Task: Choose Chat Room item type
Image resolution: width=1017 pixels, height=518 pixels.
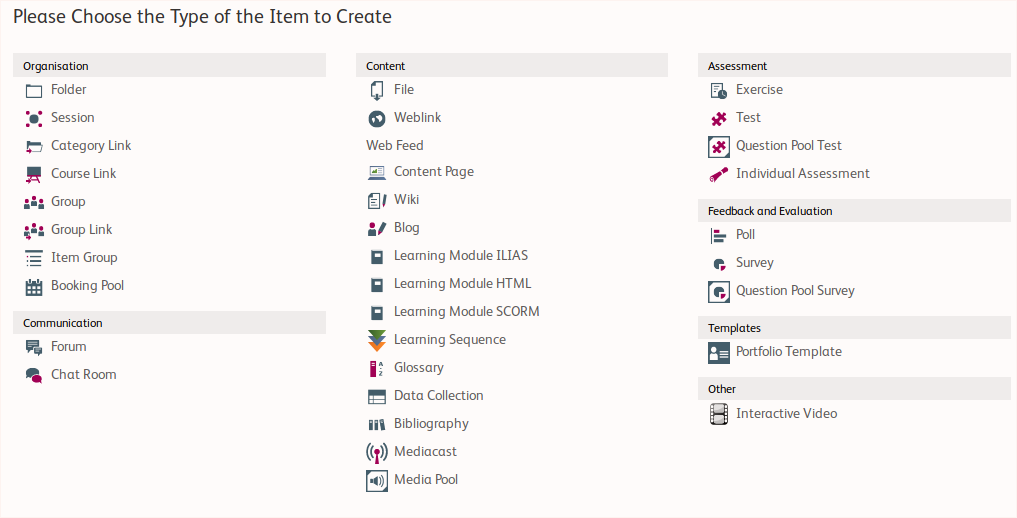Action: 83,375
